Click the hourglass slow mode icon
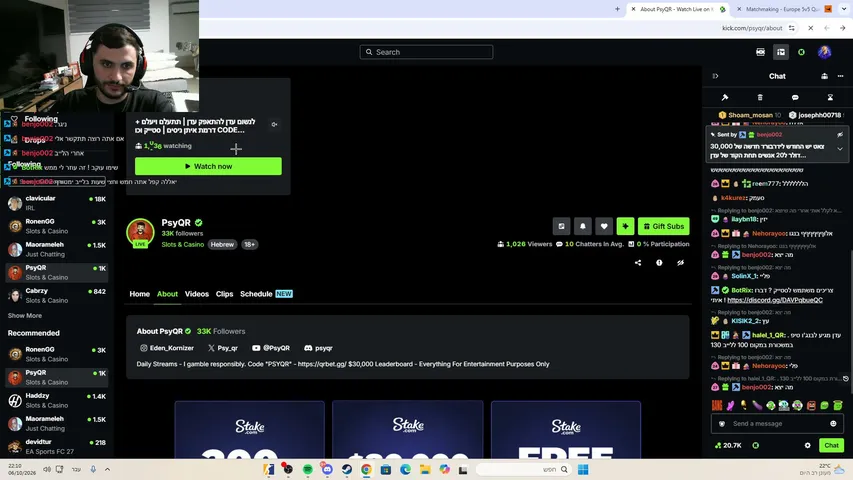Image resolution: width=853 pixels, height=480 pixels. coord(830,97)
